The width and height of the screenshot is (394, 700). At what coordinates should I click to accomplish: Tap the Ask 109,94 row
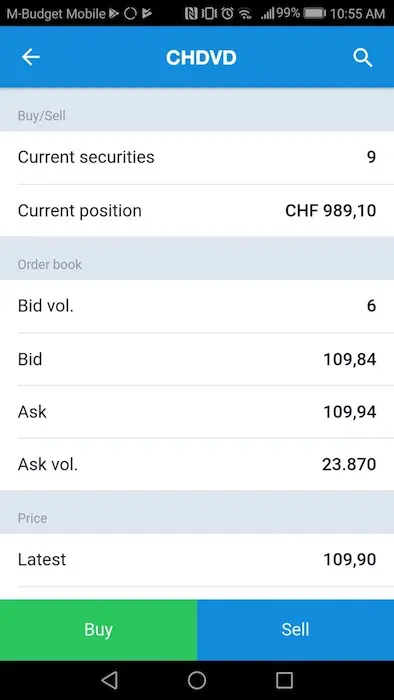(197, 412)
